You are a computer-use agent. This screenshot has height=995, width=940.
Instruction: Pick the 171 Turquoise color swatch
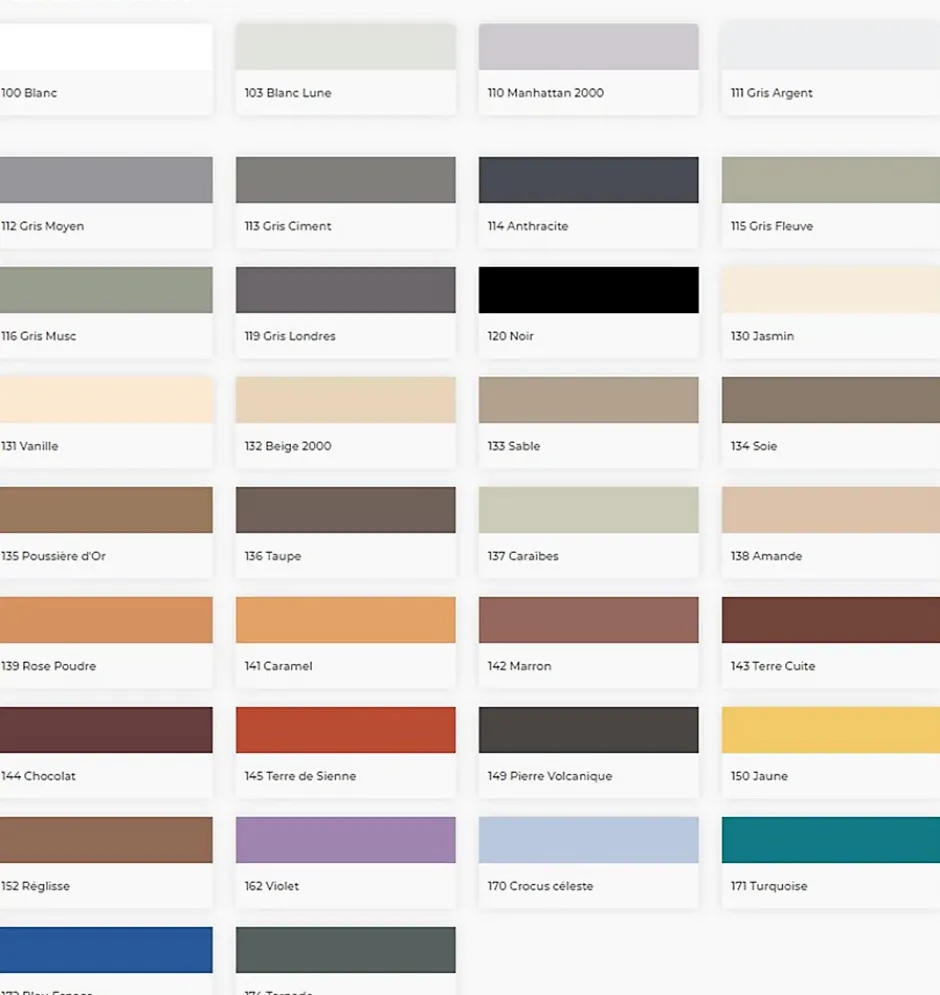coord(830,840)
